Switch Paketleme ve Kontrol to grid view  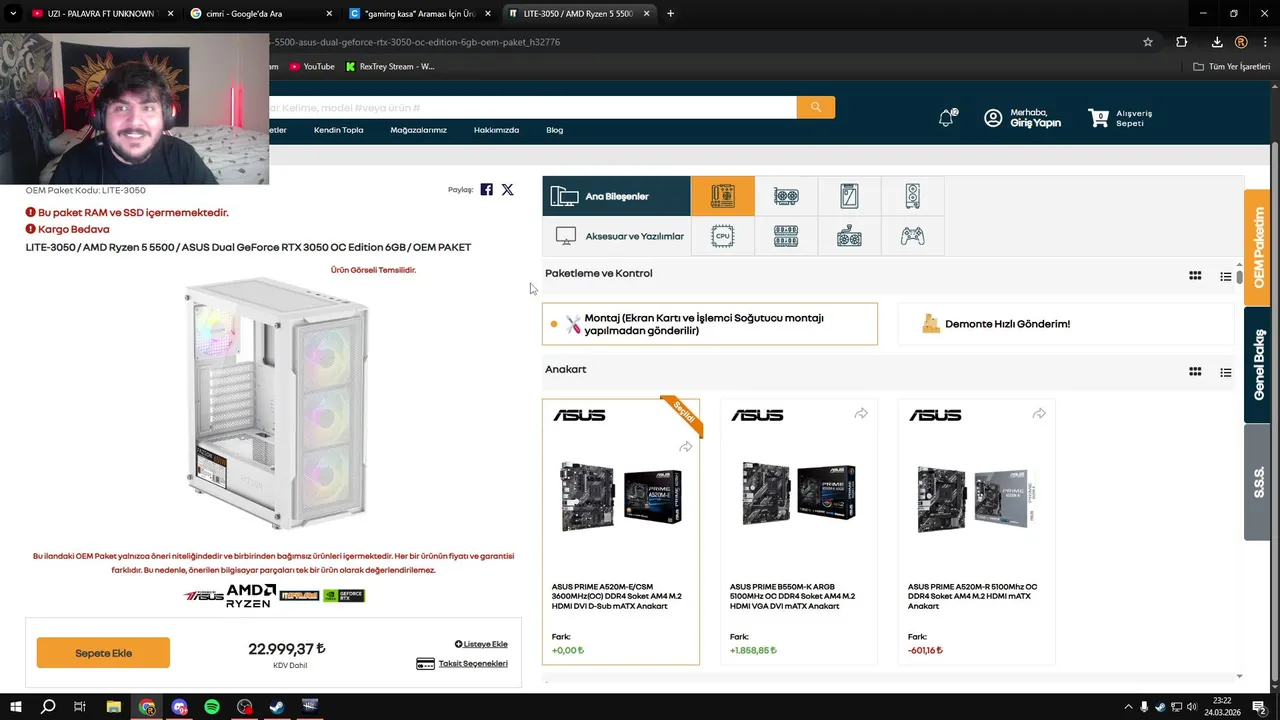(1195, 276)
